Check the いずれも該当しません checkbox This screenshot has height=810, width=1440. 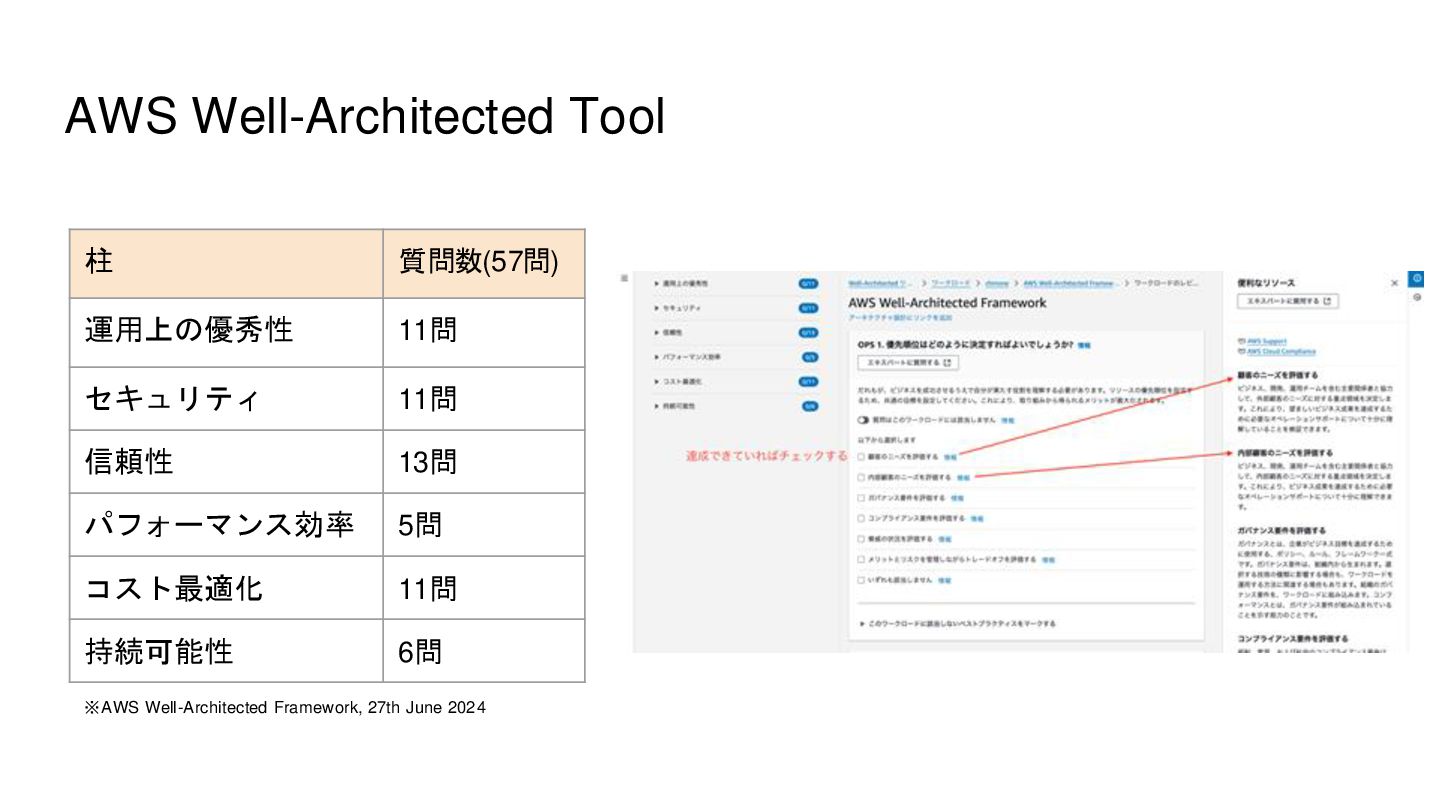pos(861,580)
